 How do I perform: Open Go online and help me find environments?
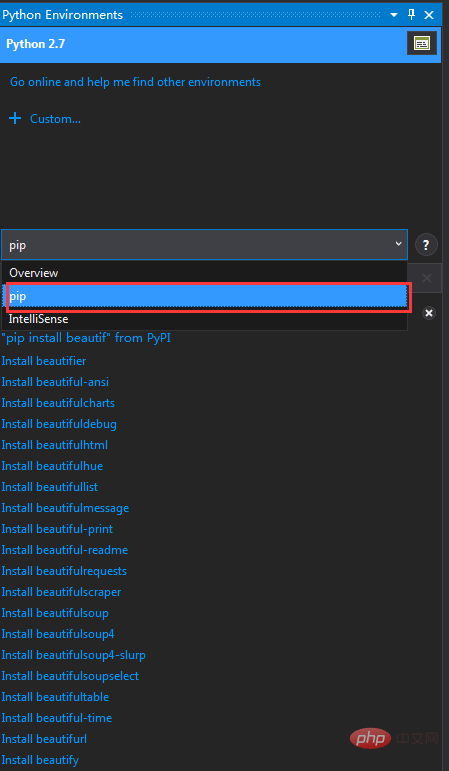point(135,82)
